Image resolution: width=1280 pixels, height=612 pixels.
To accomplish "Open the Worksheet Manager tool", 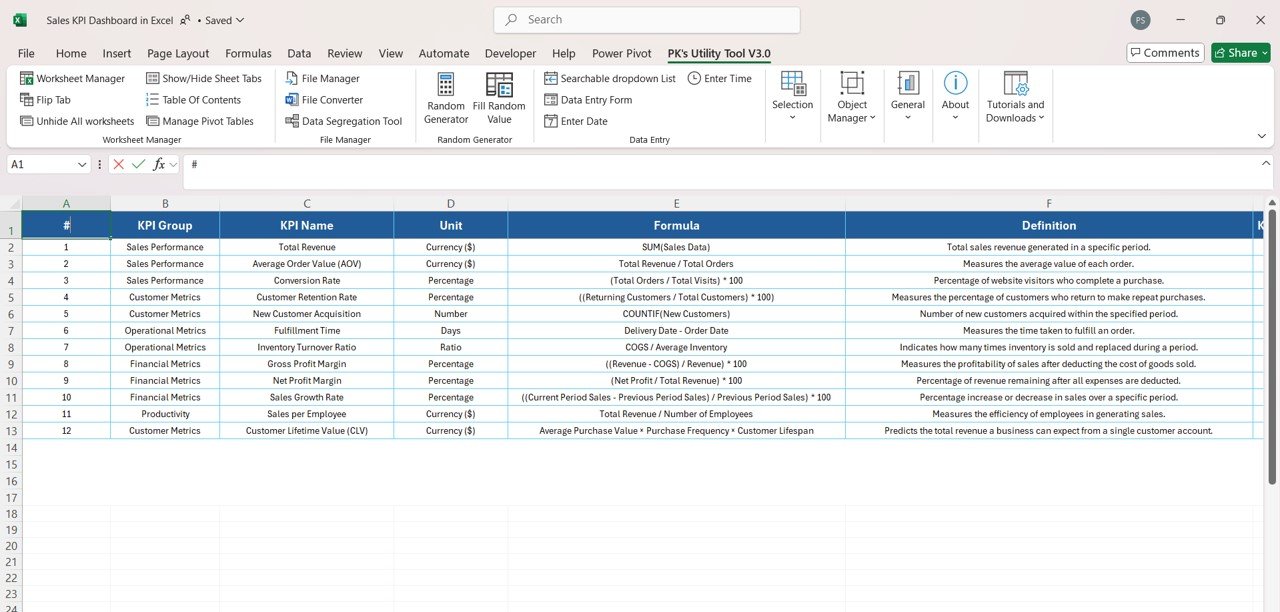I will 72,78.
